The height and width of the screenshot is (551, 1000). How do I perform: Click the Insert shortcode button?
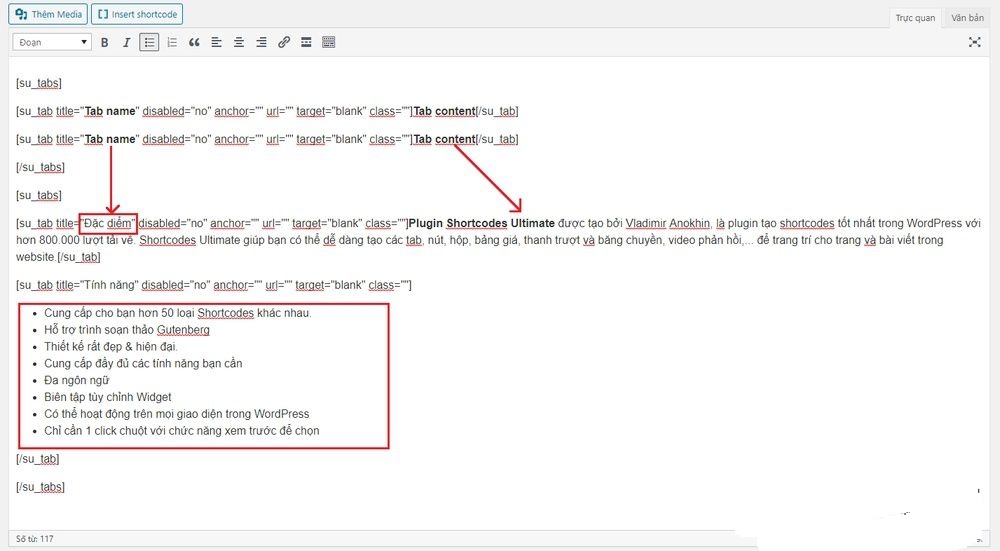tap(137, 14)
